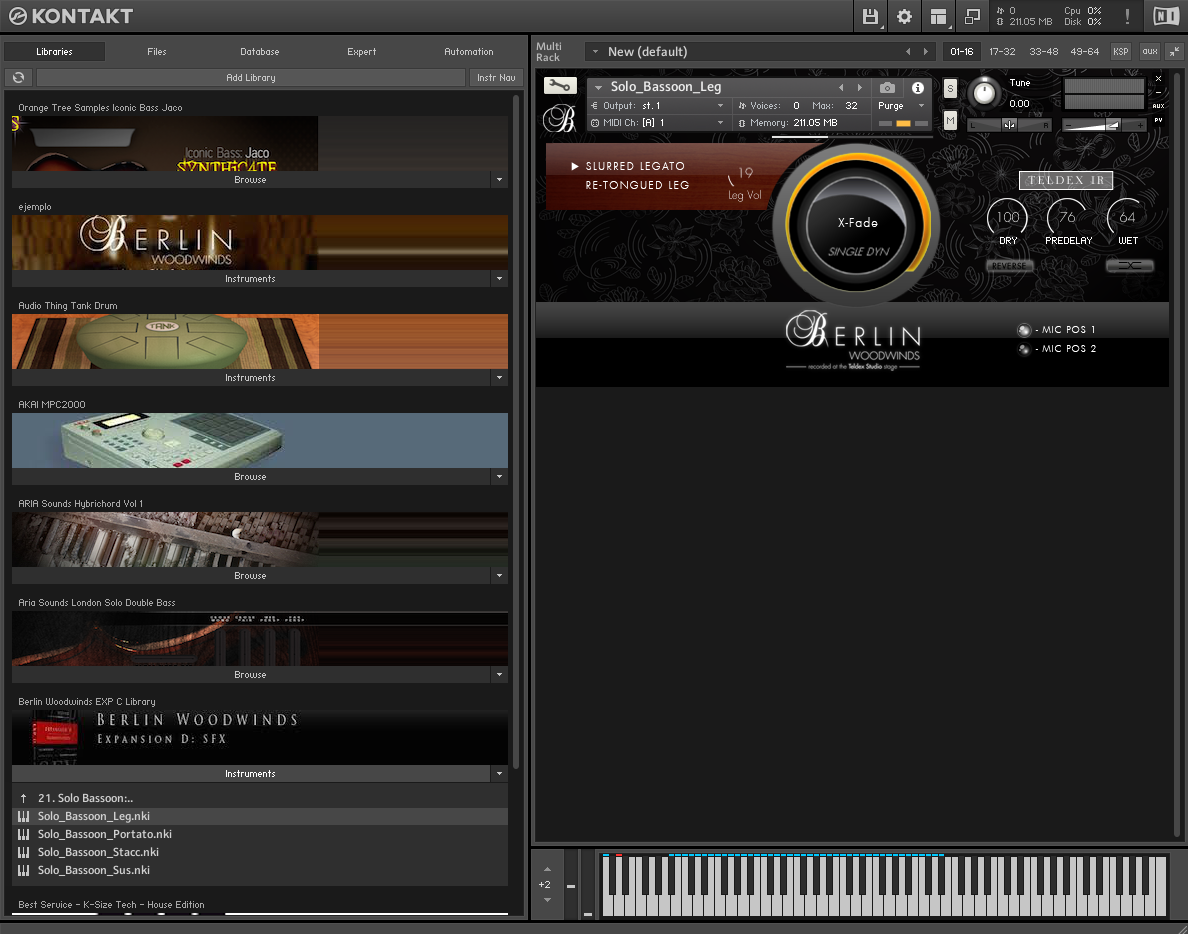Open the ejemplo Berlin library dropdown arrow

(499, 279)
